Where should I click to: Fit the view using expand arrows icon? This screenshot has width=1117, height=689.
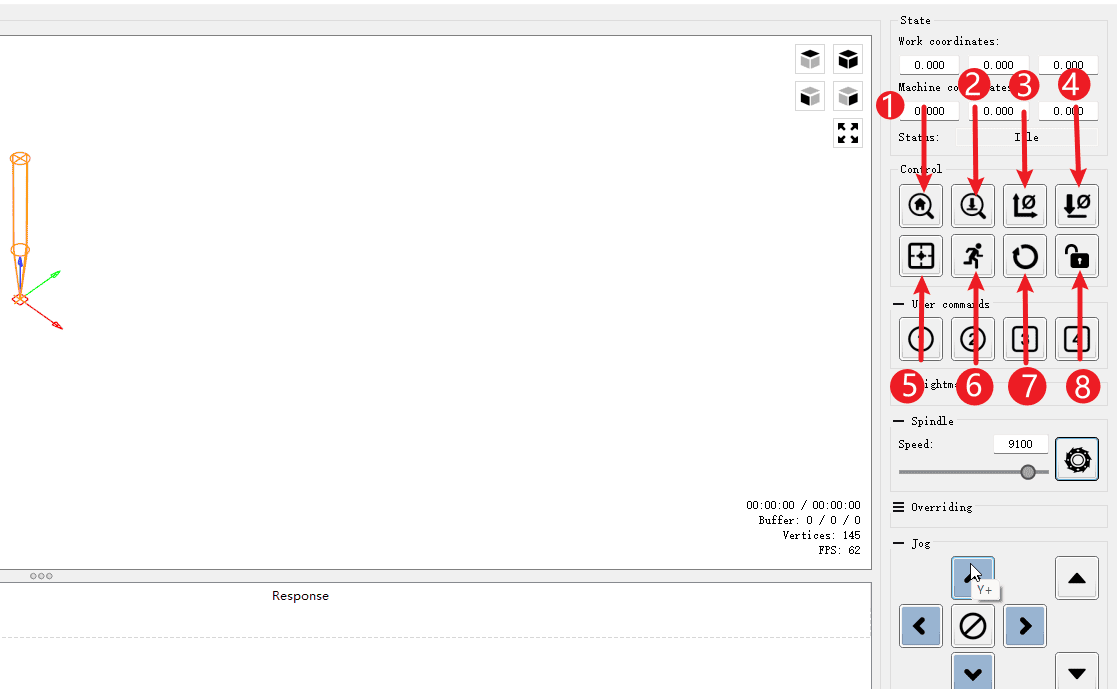848,133
